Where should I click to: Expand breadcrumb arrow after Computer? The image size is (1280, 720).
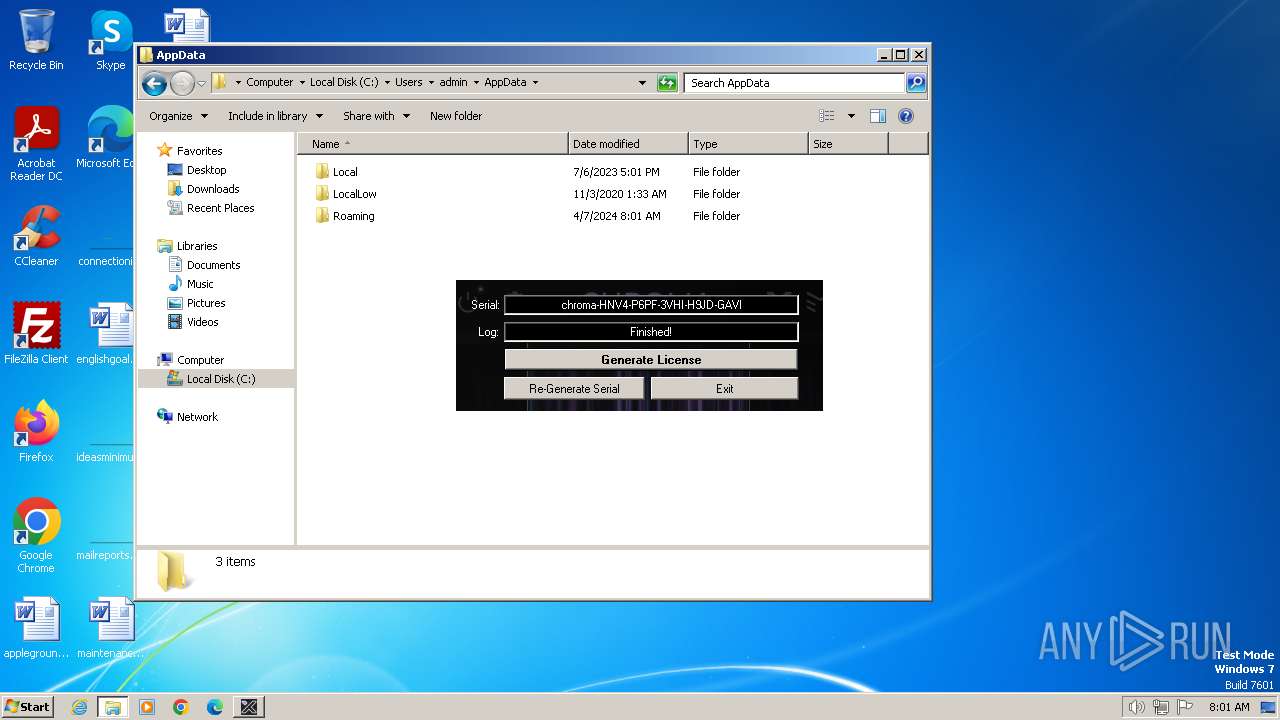302,83
